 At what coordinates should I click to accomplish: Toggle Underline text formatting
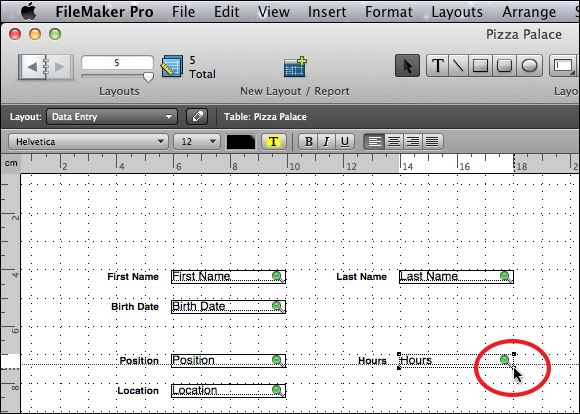pyautogui.click(x=345, y=142)
